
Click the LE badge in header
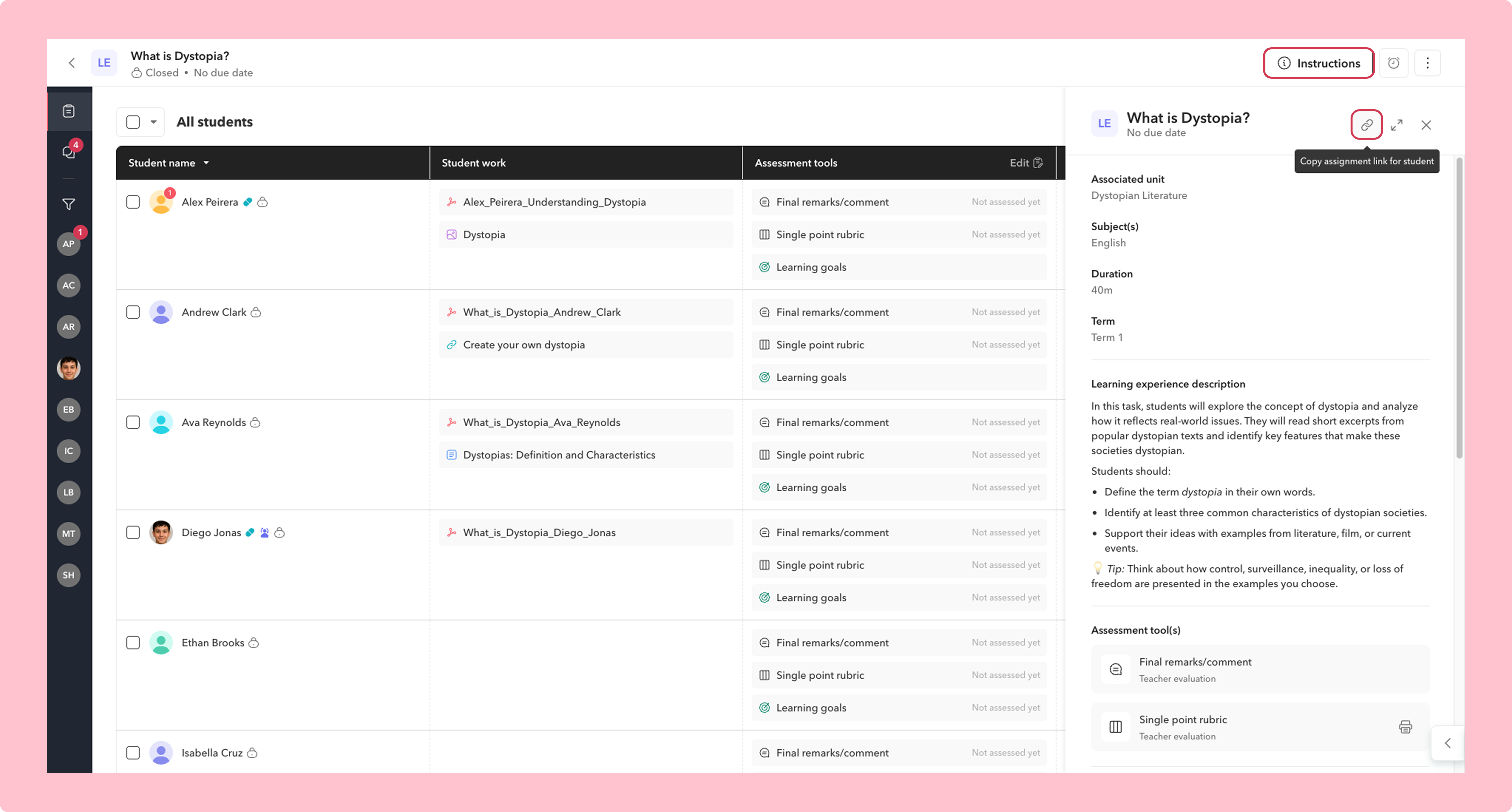tap(104, 63)
